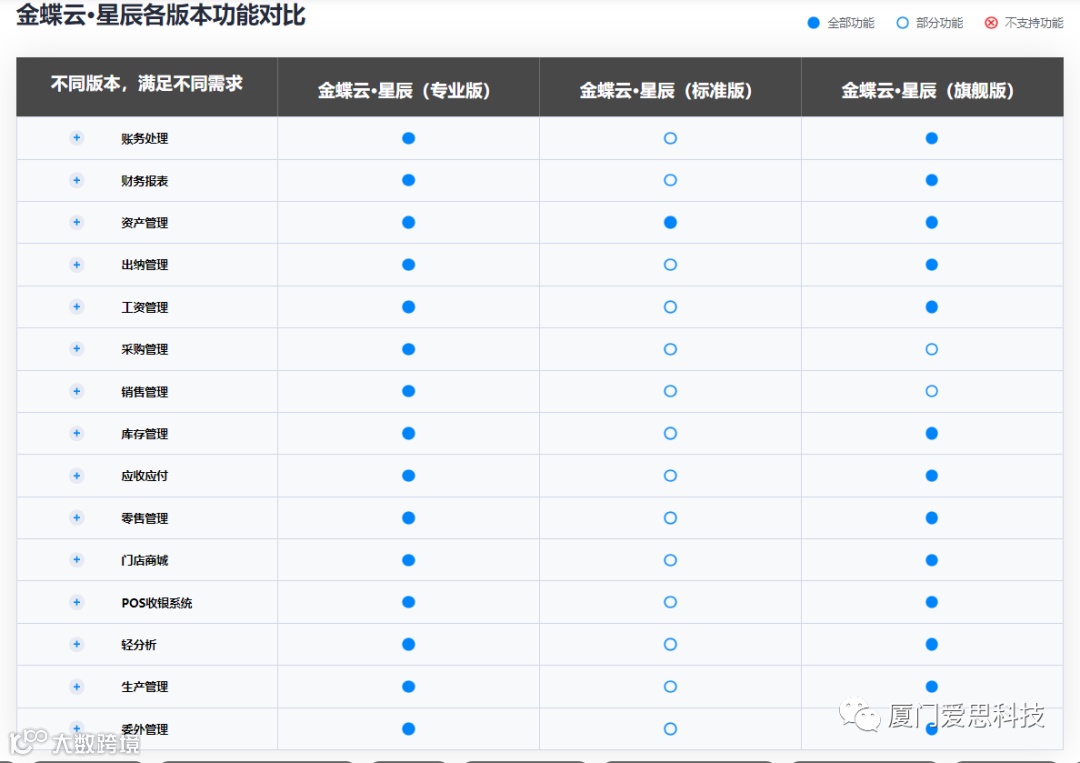Click the 门店商城 label
The image size is (1080, 763).
pyautogui.click(x=145, y=561)
